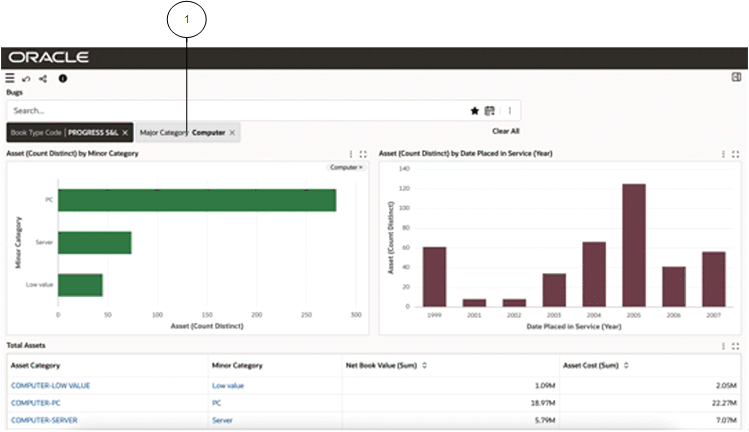This screenshot has width=749, height=432.
Task: Toggle the side panel icon at top right
Action: point(736,77)
